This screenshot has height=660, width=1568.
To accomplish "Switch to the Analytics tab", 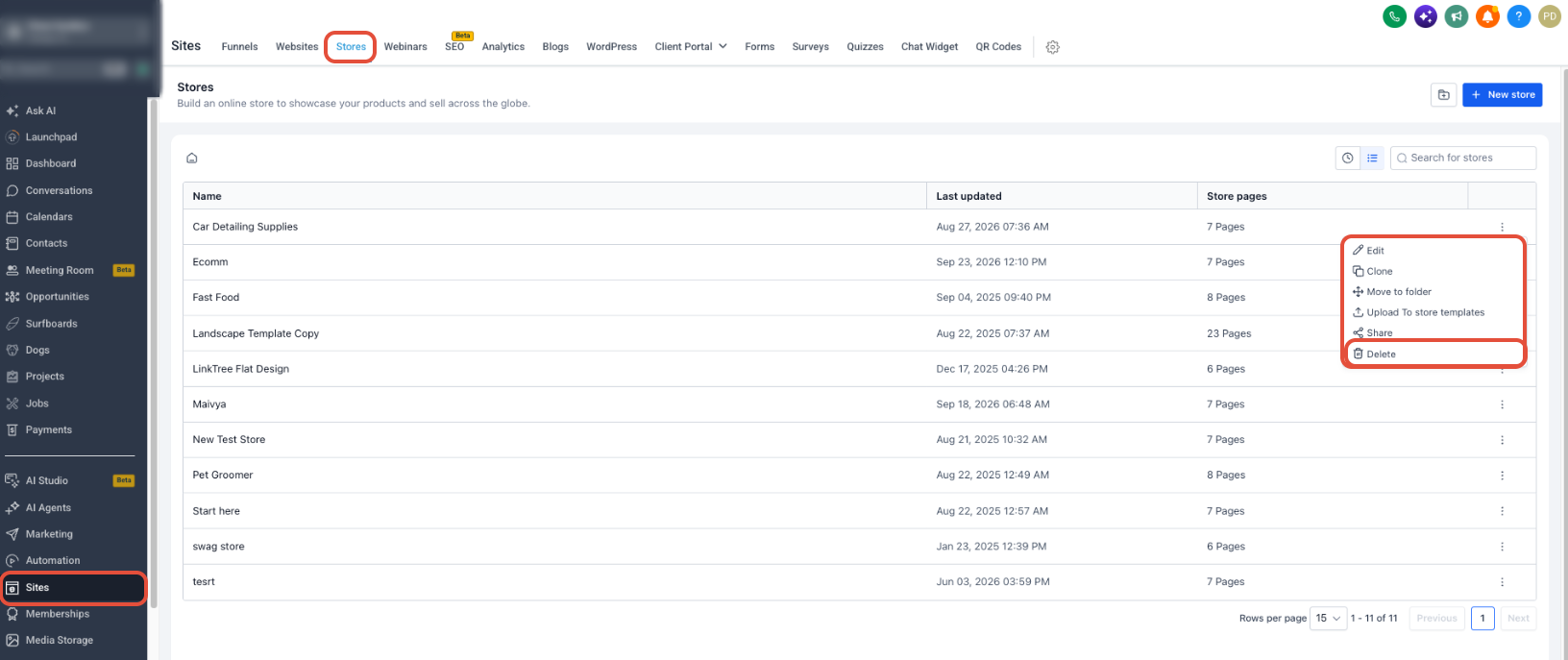I will (x=503, y=46).
